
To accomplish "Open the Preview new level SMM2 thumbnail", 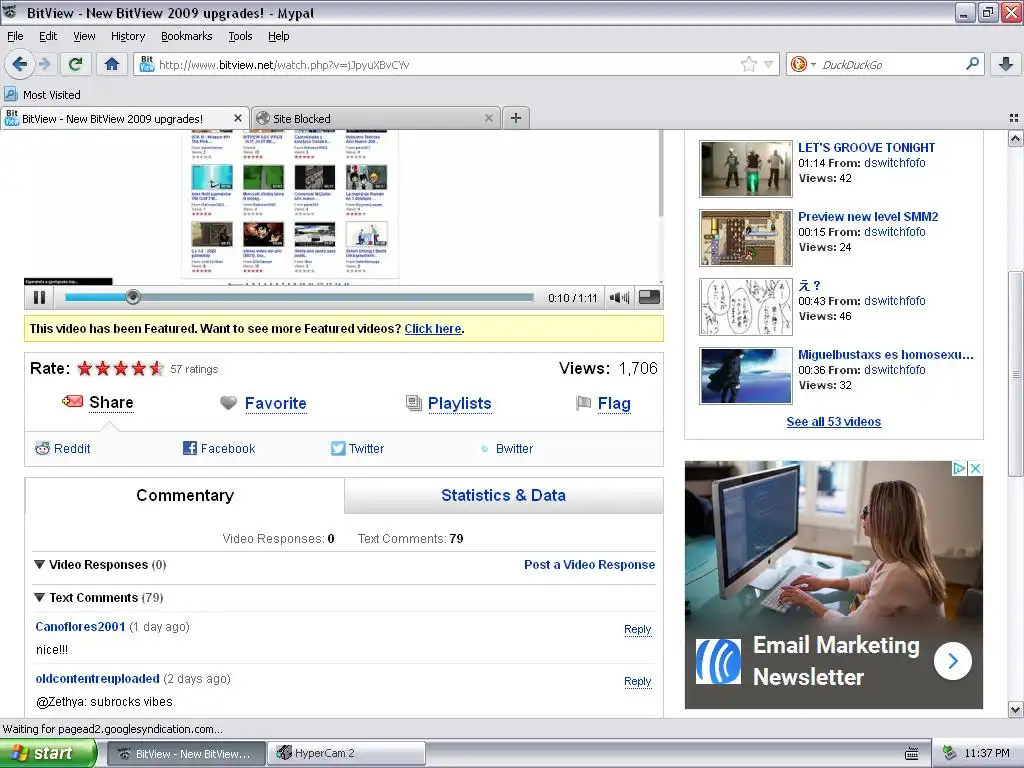I will (746, 238).
